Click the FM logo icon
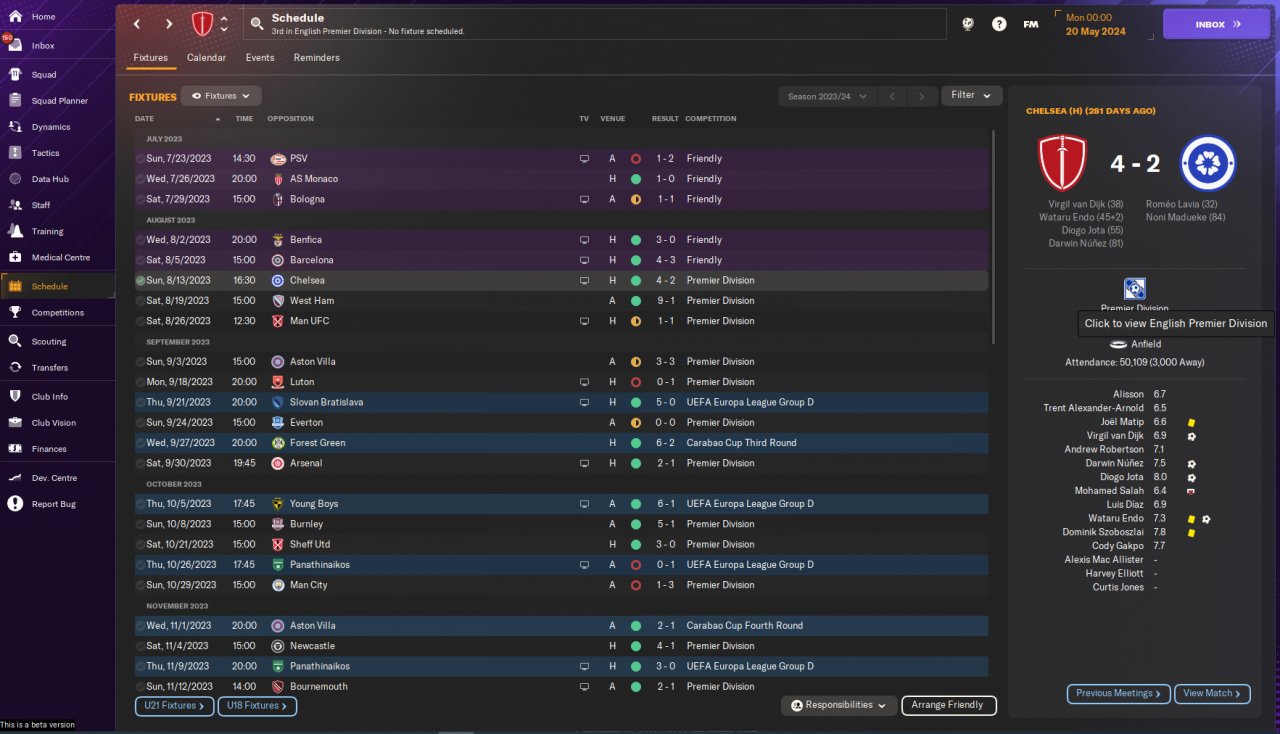1280x734 pixels. [x=1030, y=24]
